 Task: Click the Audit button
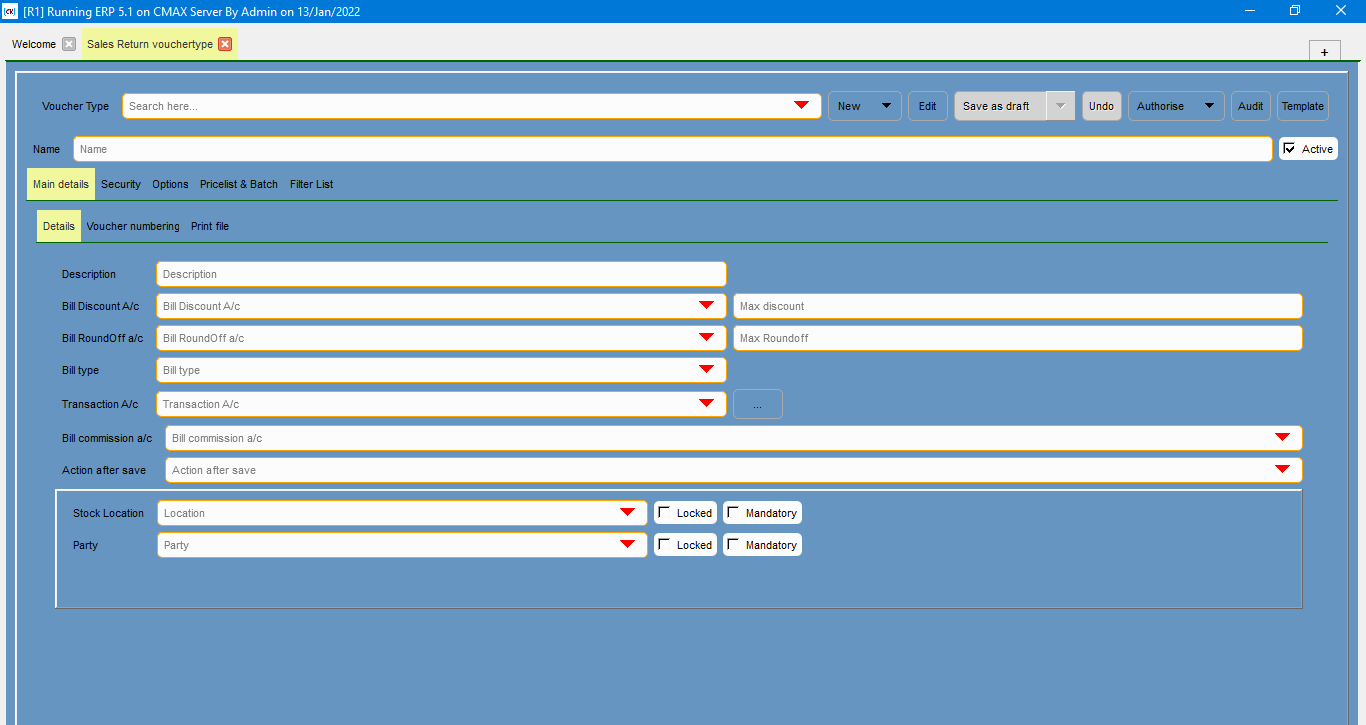click(x=1251, y=106)
